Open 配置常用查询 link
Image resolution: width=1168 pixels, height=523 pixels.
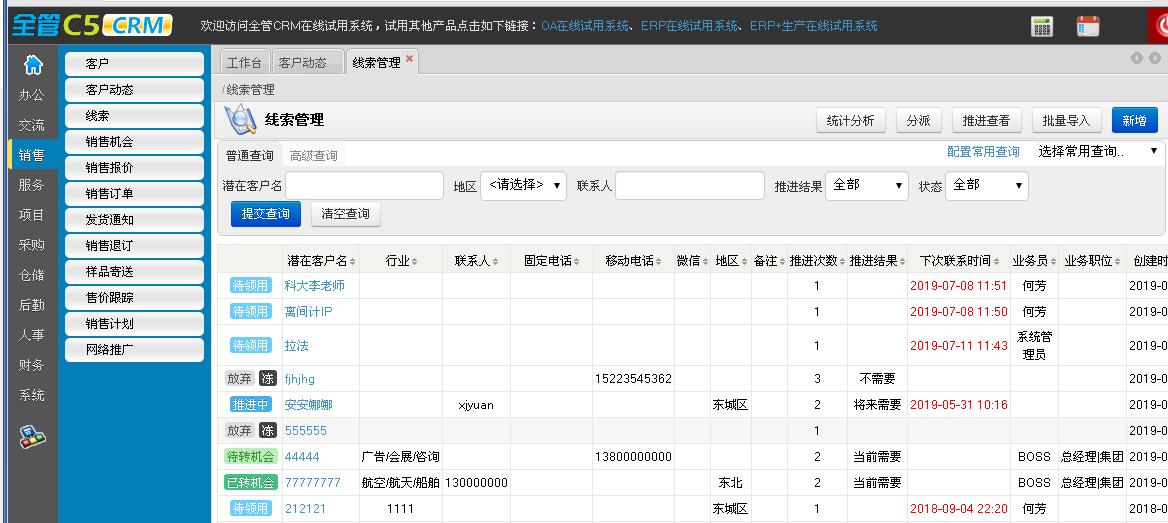(x=983, y=151)
